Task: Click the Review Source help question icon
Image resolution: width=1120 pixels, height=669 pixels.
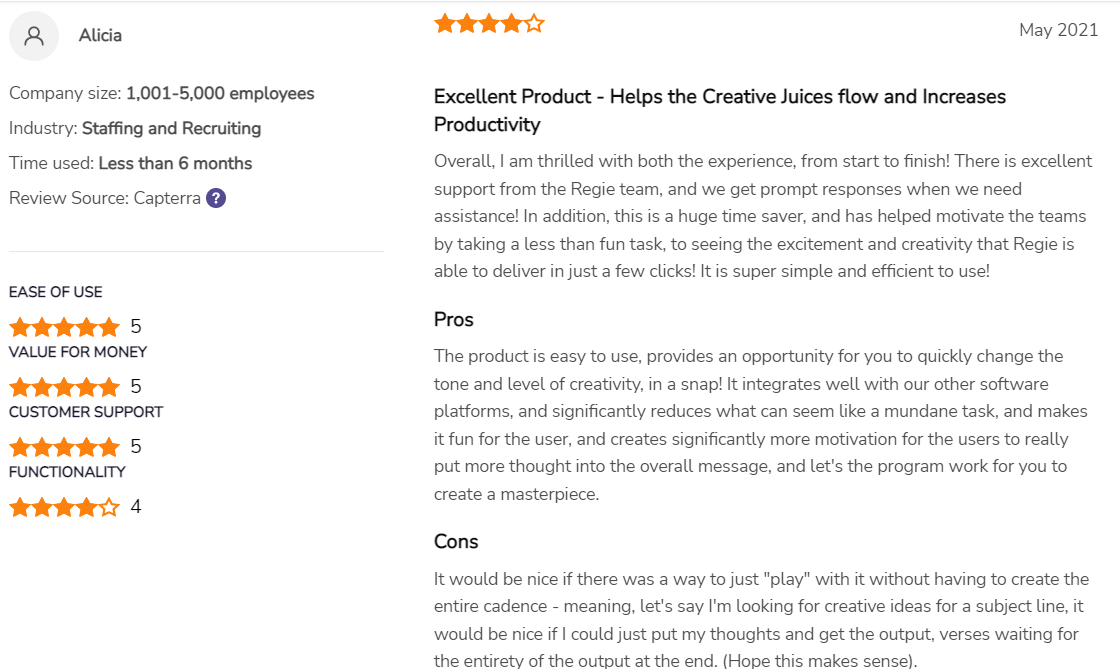Action: coord(216,198)
